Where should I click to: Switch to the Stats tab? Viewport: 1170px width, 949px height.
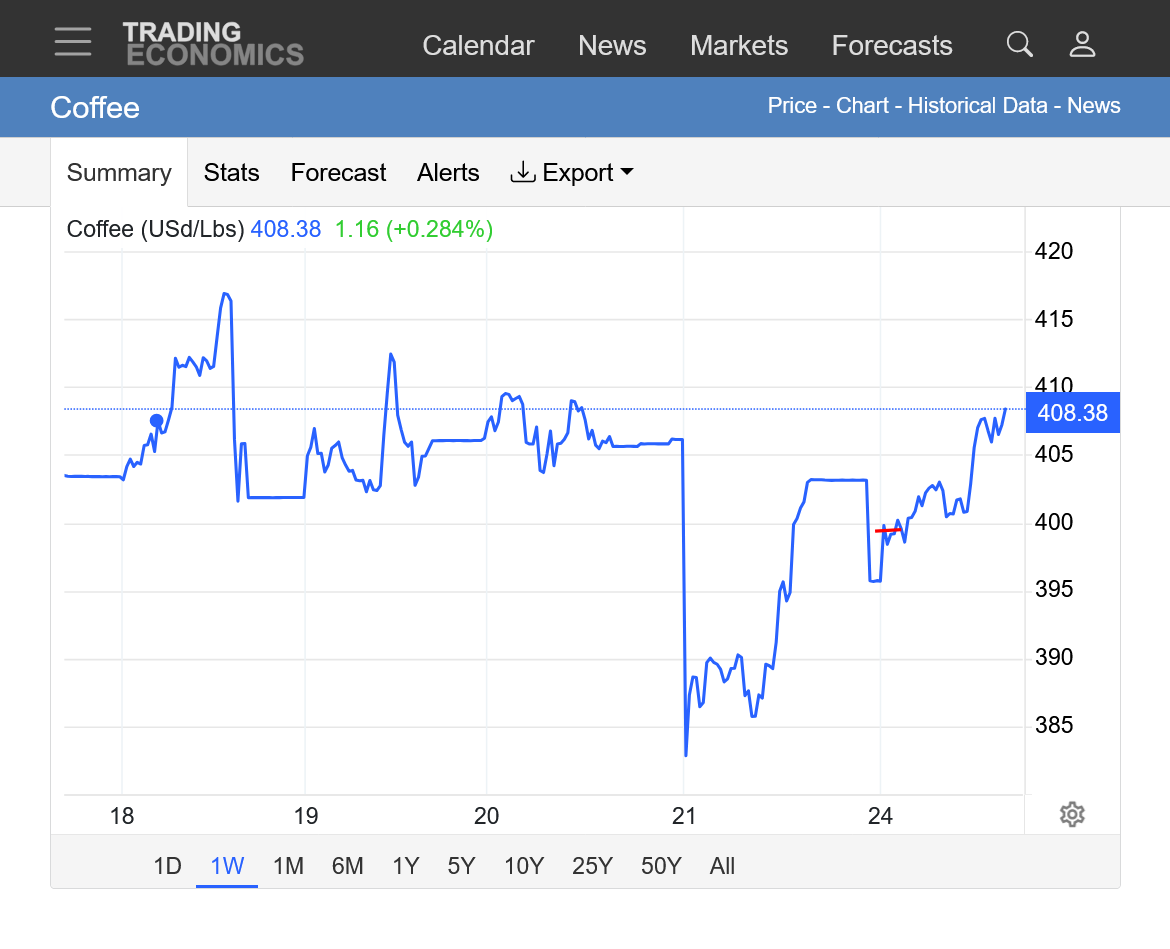231,173
